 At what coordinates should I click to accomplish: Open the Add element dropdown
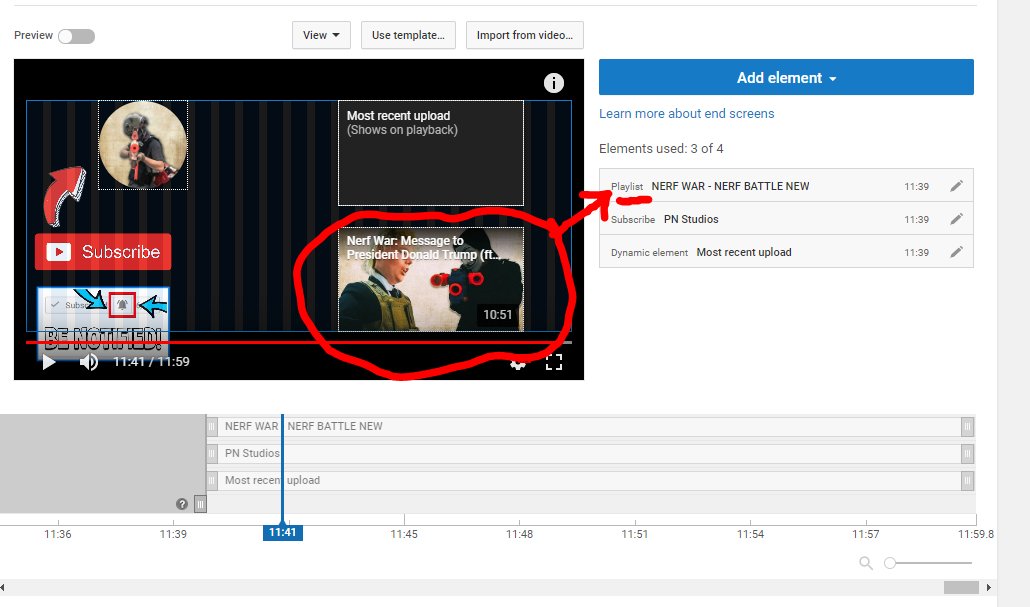pyautogui.click(x=786, y=78)
